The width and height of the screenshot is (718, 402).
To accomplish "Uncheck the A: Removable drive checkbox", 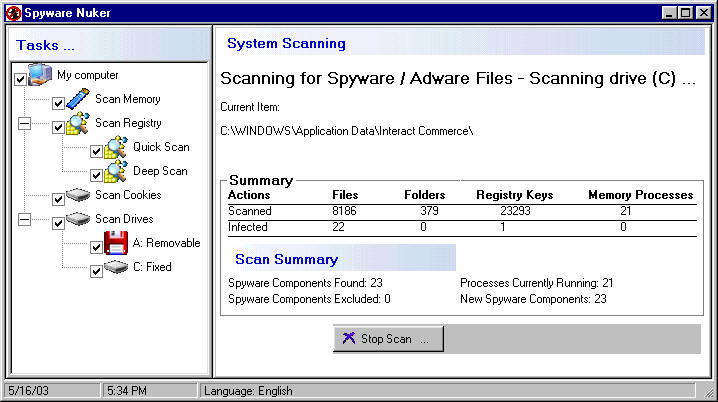I will click(x=96, y=247).
